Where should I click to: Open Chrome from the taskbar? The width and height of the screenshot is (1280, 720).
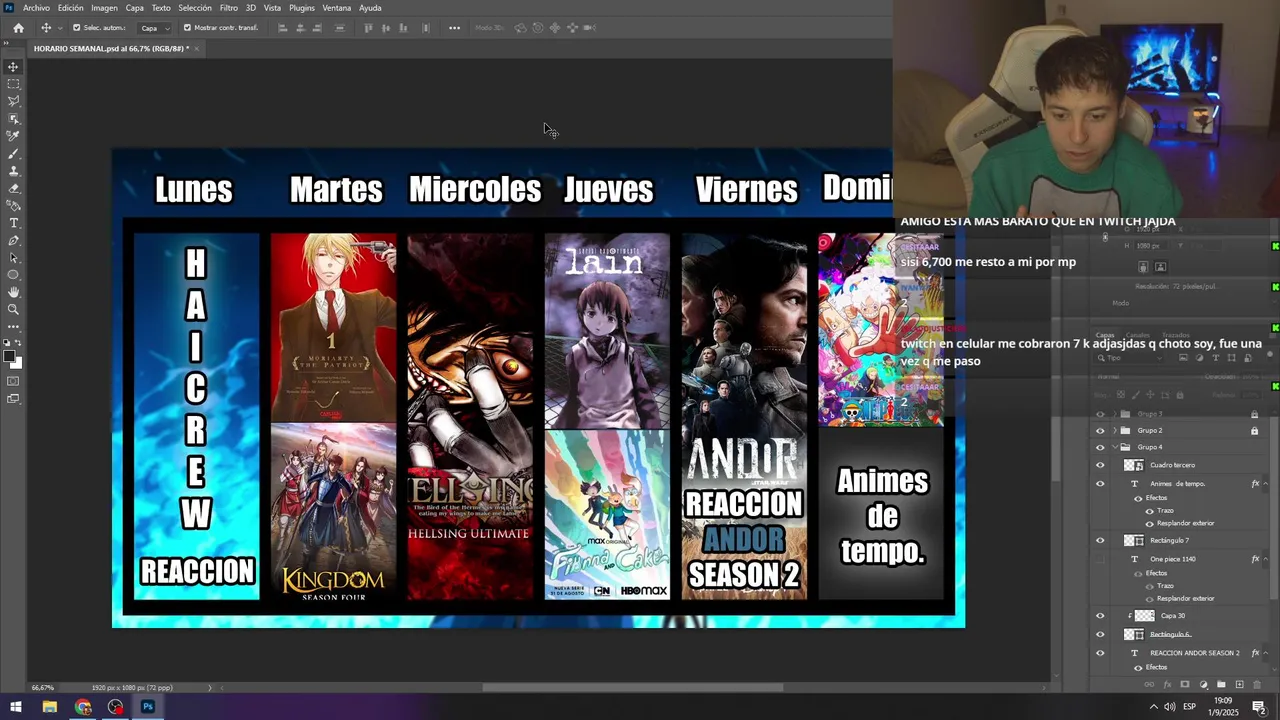(83, 707)
